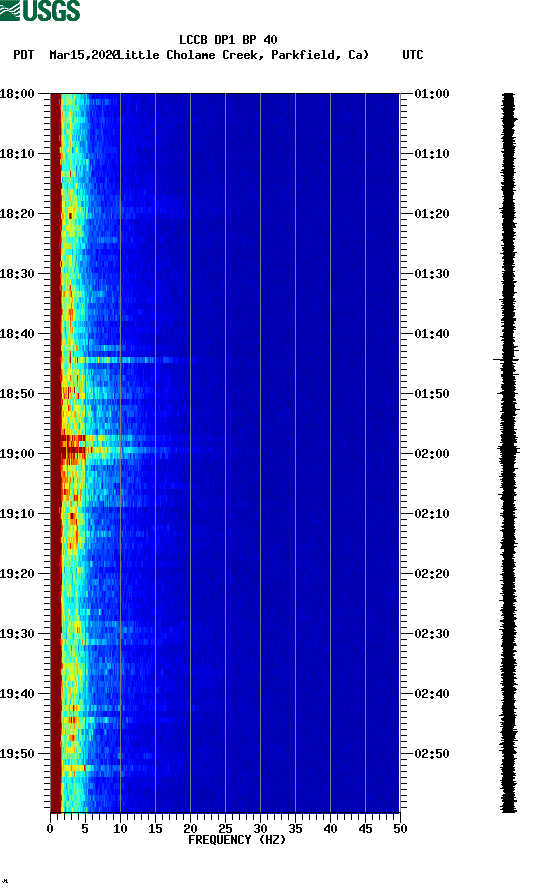Click the 50 Hz frequency axis label
The image size is (552, 892).
tap(400, 829)
